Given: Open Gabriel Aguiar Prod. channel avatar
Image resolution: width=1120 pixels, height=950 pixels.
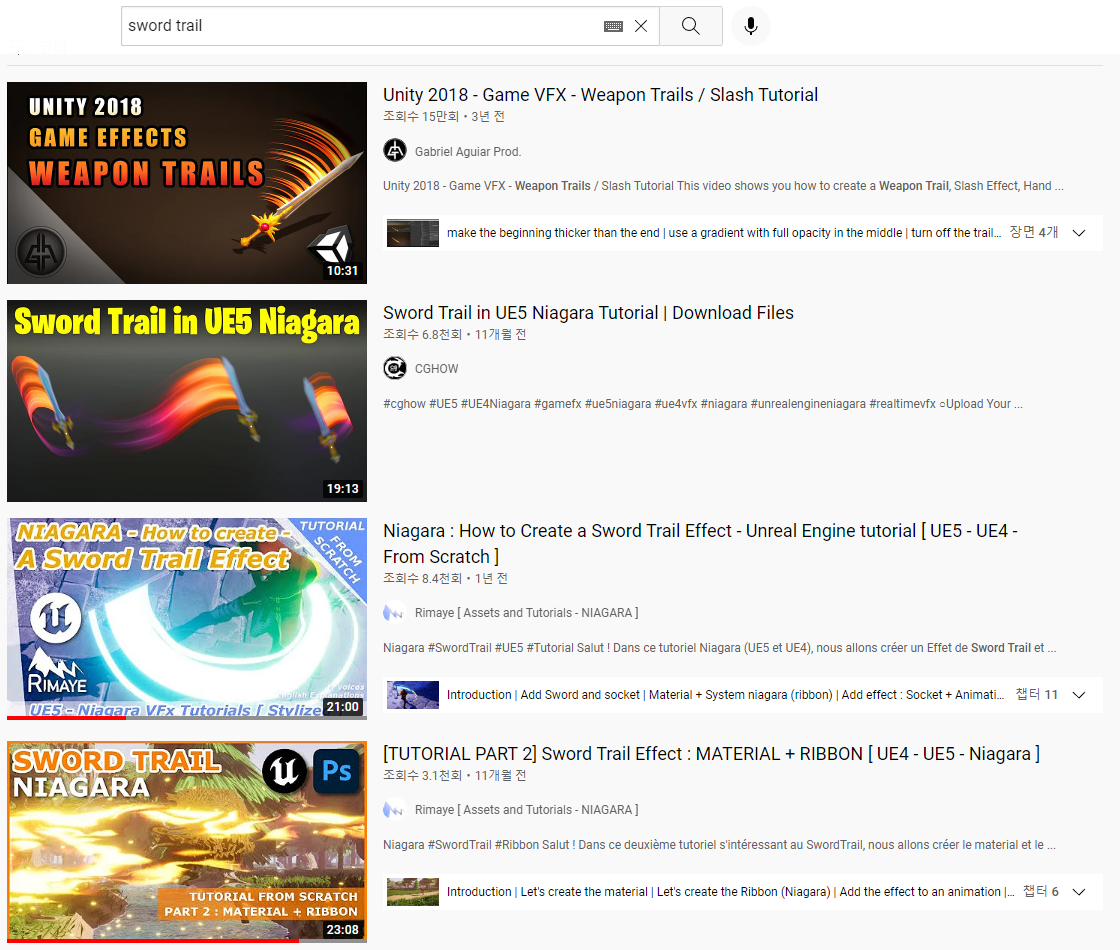Looking at the screenshot, I should coord(395,151).
